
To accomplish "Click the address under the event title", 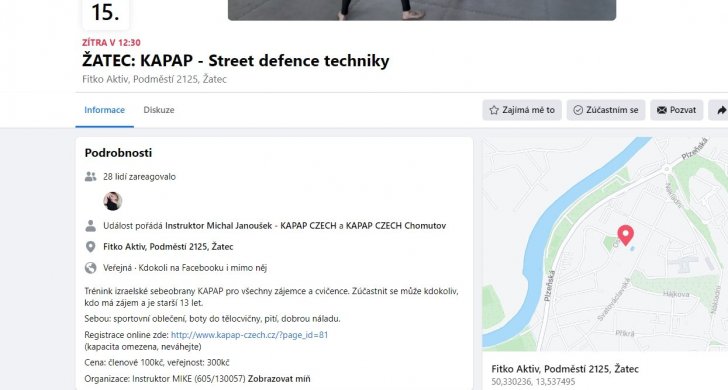I will 155,79.
